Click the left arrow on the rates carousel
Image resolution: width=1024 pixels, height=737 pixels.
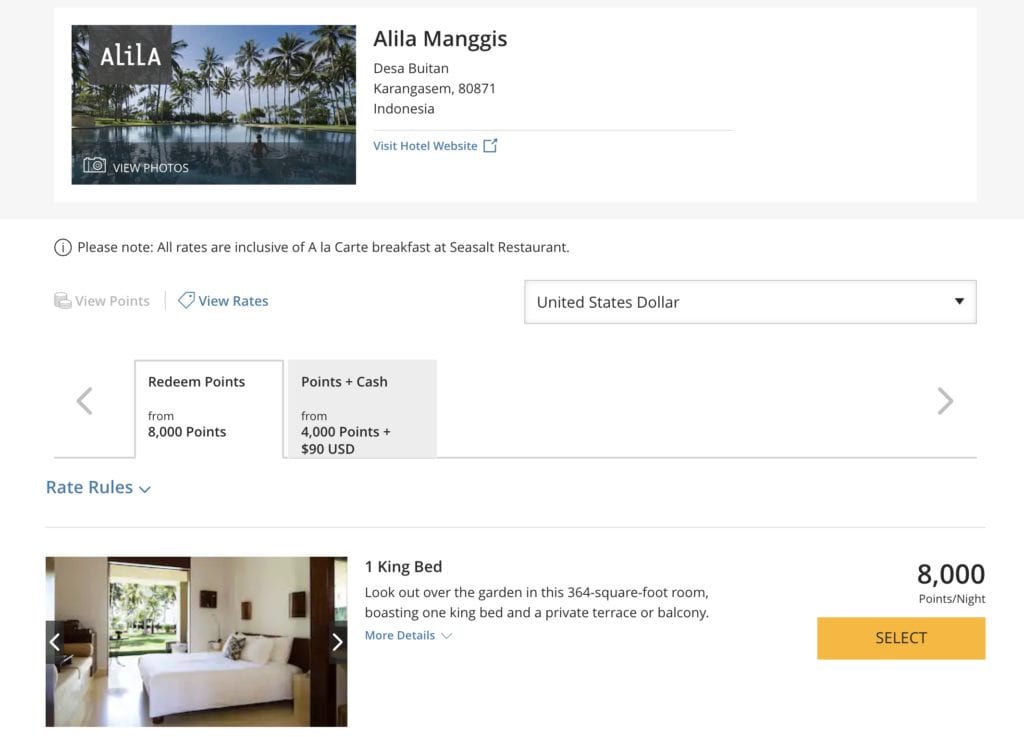[84, 400]
